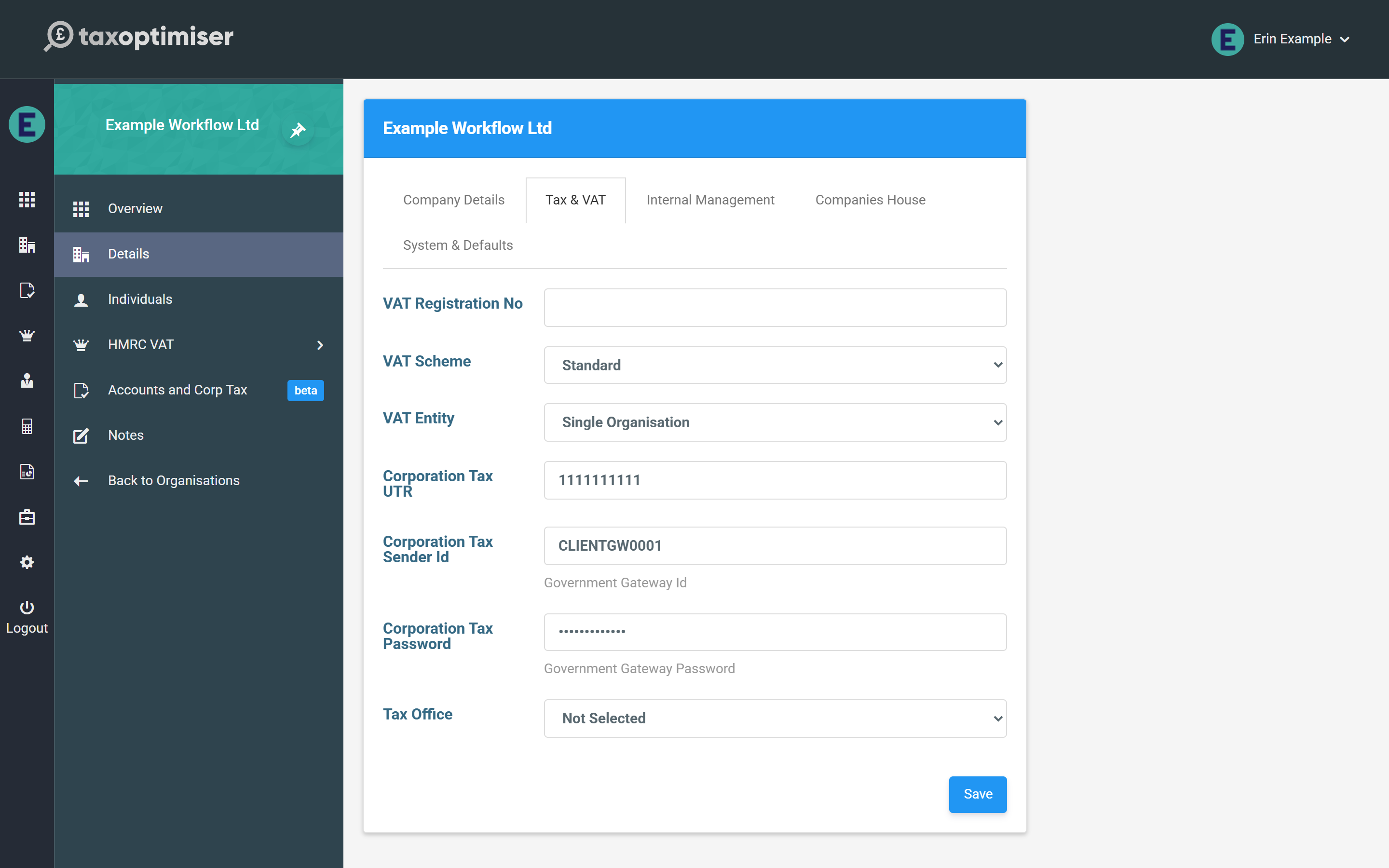Click the Erin Example name text
1389x868 pixels.
1292,39
